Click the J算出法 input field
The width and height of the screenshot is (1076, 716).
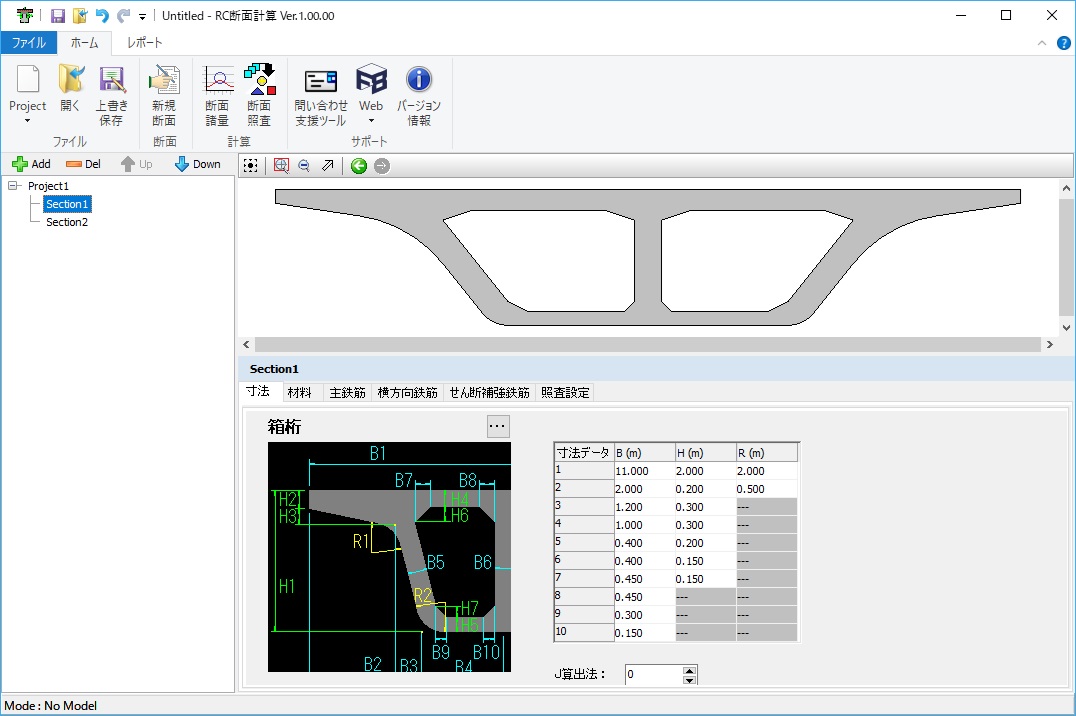(x=654, y=675)
